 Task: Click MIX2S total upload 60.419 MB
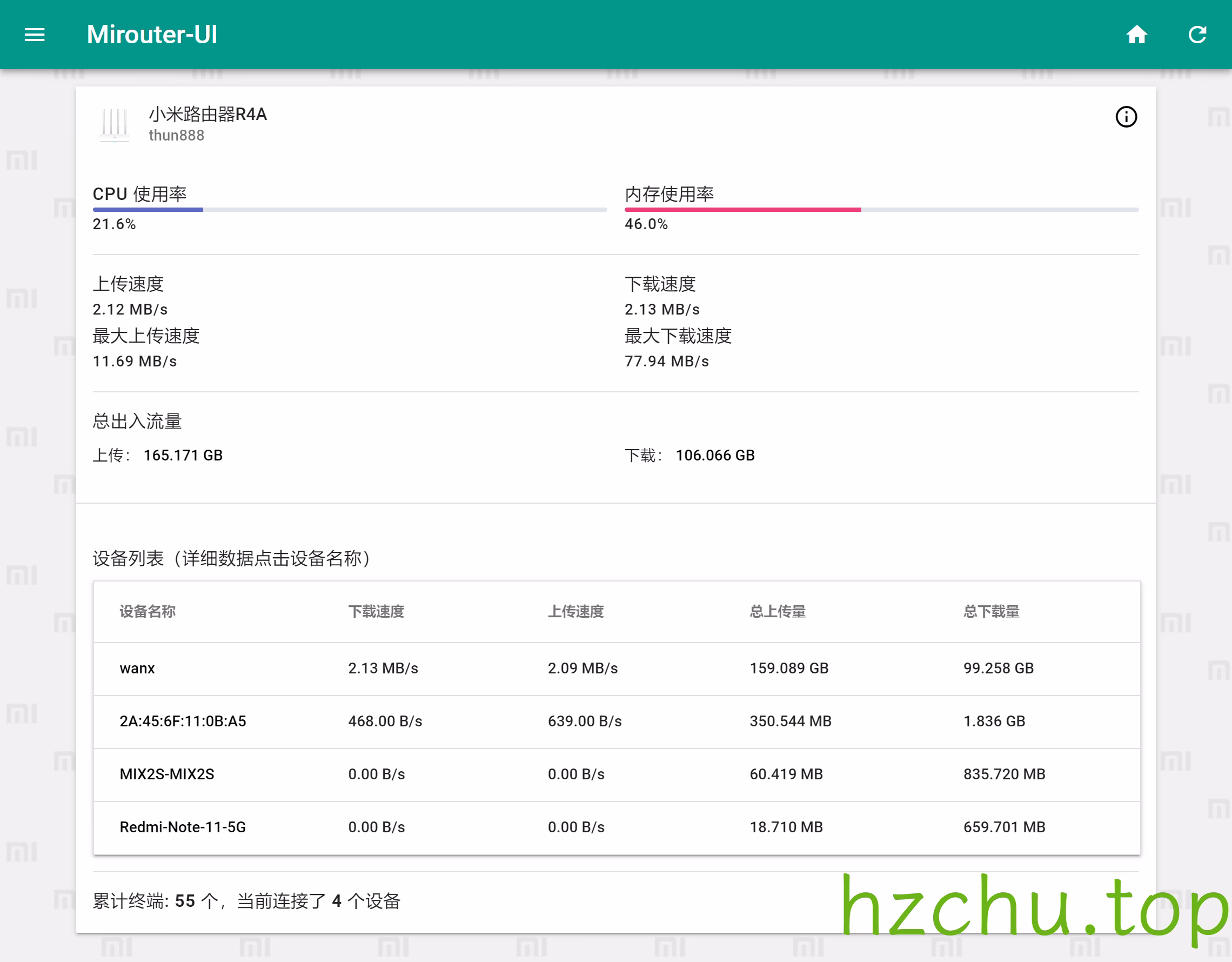pyautogui.click(x=786, y=774)
